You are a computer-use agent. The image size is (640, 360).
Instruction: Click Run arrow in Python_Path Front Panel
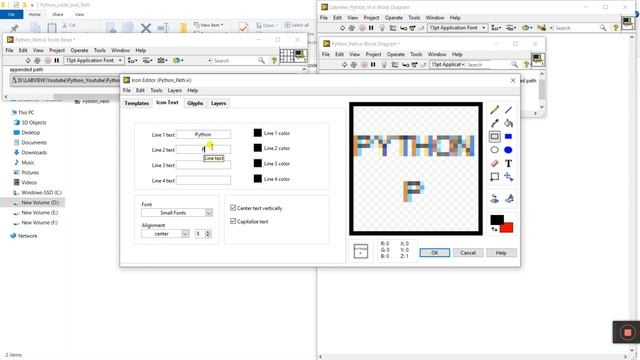tap(28, 60)
